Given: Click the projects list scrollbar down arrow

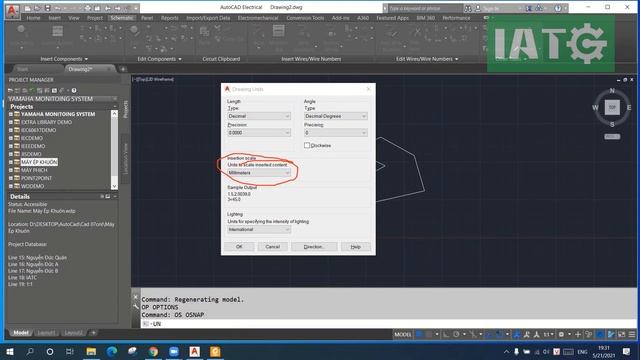Looking at the screenshot, I should pos(114,186).
